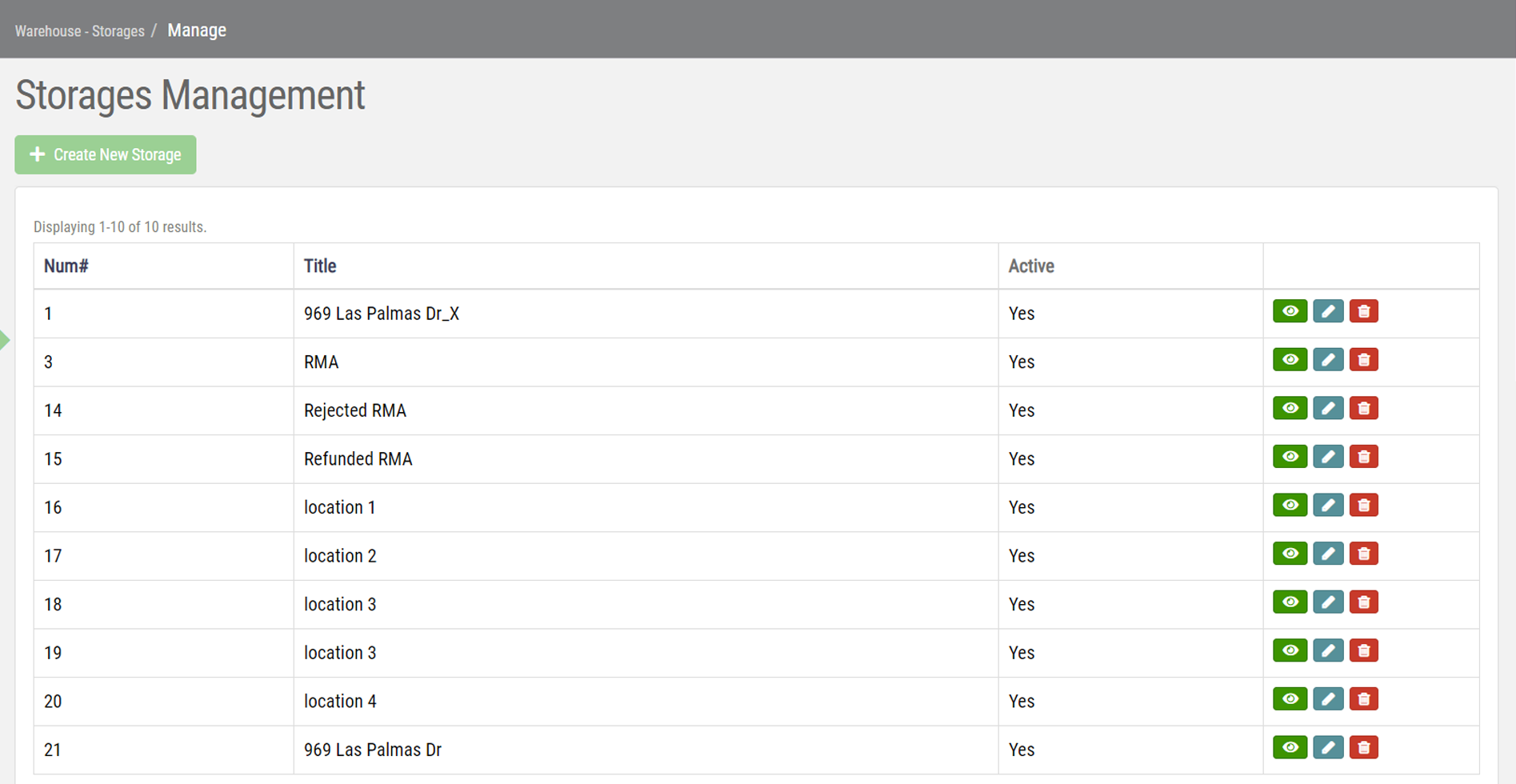Click the Create New Storage button

tap(106, 154)
